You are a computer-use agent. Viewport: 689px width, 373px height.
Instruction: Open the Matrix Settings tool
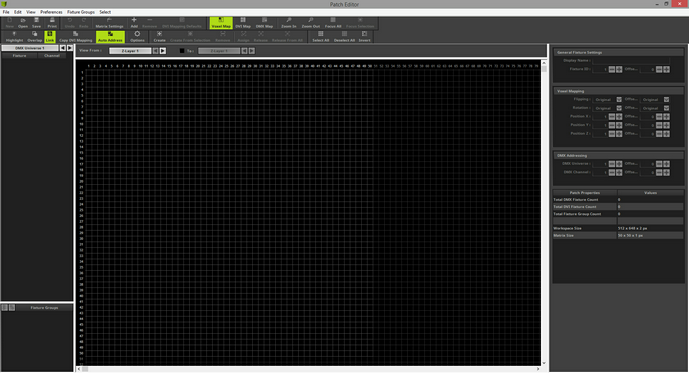point(109,23)
